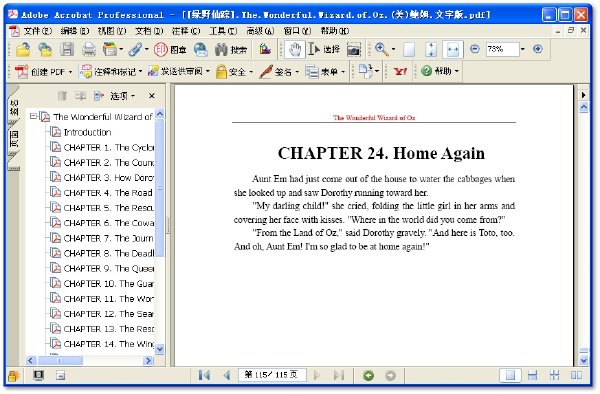The height and width of the screenshot is (394, 600).
Task: Click the full screen view icon in status bar
Action: (x=38, y=376)
